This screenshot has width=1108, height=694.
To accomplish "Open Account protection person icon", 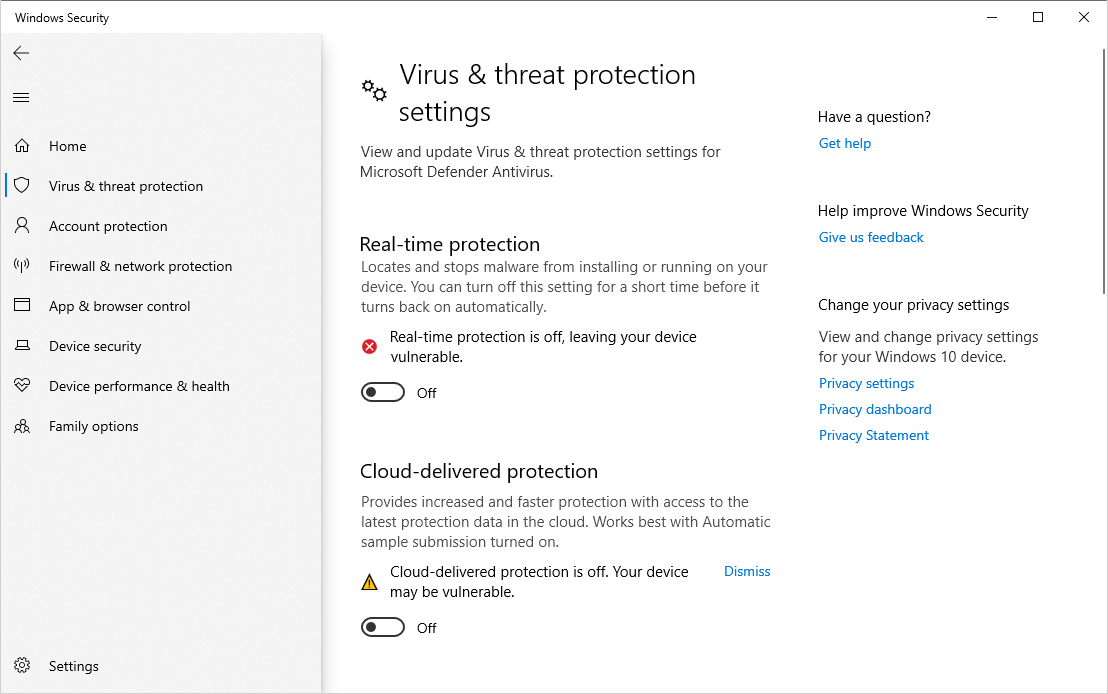I will point(22,226).
